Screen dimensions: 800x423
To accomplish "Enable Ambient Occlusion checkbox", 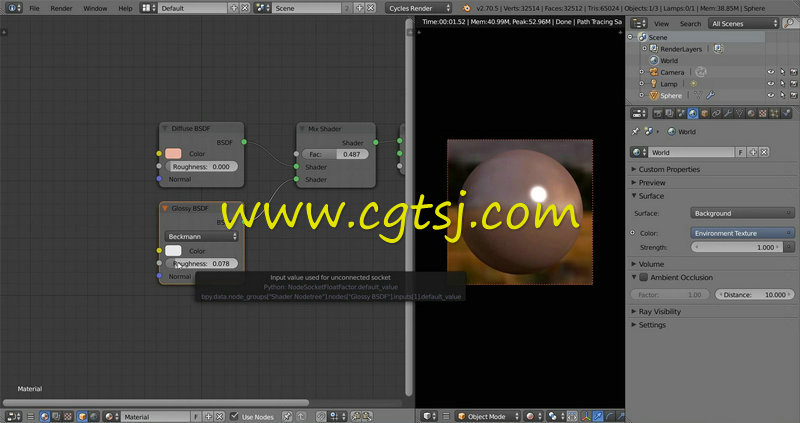I will point(644,278).
